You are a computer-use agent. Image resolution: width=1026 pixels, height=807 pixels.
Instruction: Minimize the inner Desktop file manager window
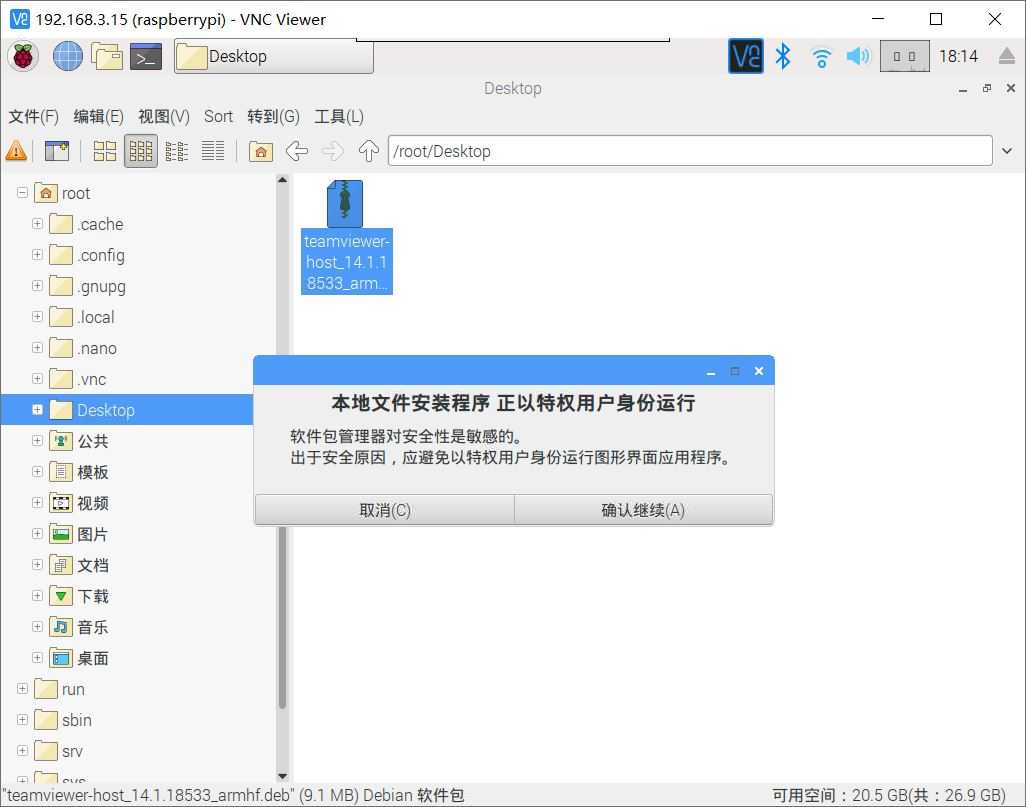[963, 89]
